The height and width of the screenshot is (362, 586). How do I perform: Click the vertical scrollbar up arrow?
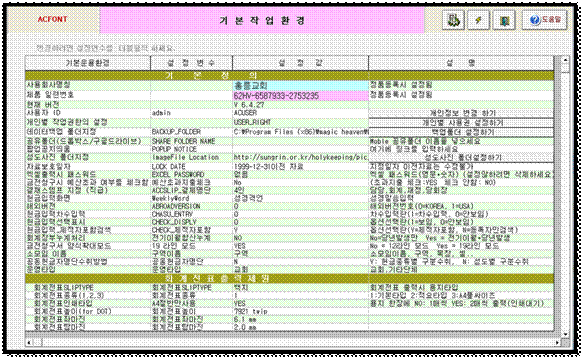(x=565, y=60)
